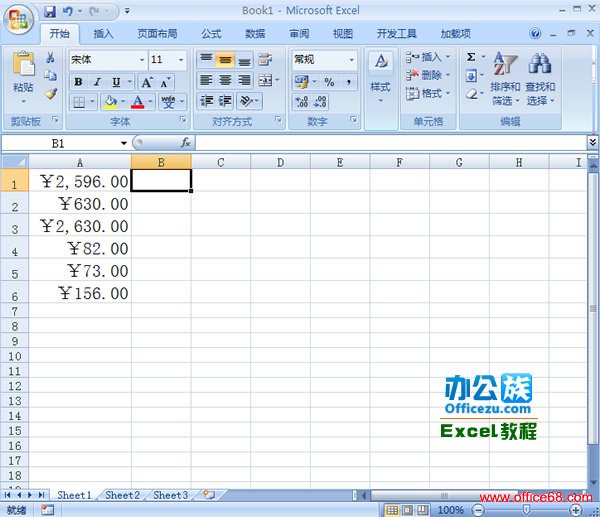Toggle underline formatting
This screenshot has height=517, width=600.
(116, 82)
